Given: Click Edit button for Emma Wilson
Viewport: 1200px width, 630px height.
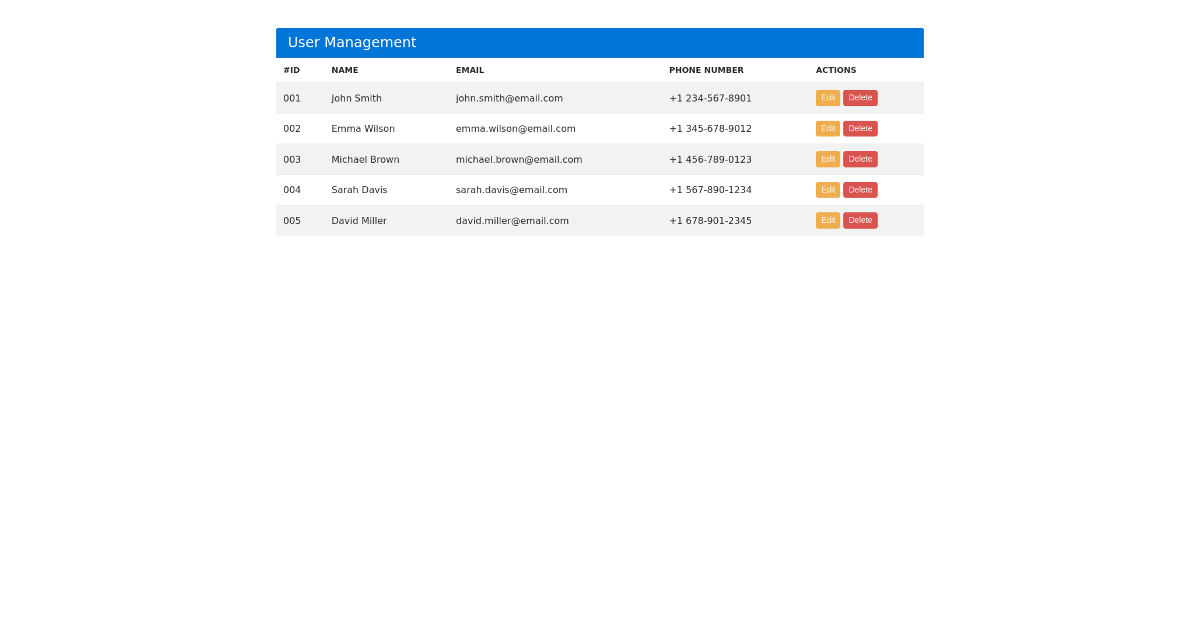Looking at the screenshot, I should (x=828, y=128).
